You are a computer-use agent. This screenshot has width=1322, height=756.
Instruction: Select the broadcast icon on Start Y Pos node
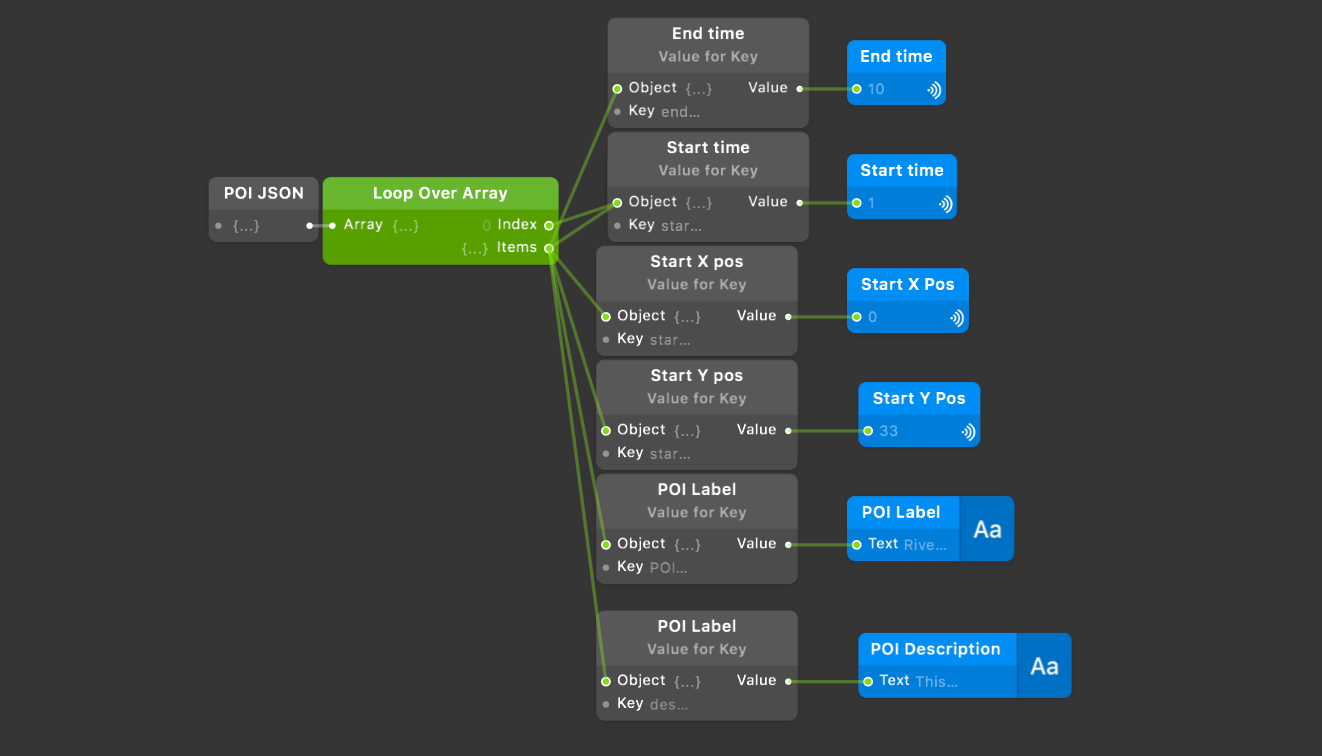[x=967, y=431]
